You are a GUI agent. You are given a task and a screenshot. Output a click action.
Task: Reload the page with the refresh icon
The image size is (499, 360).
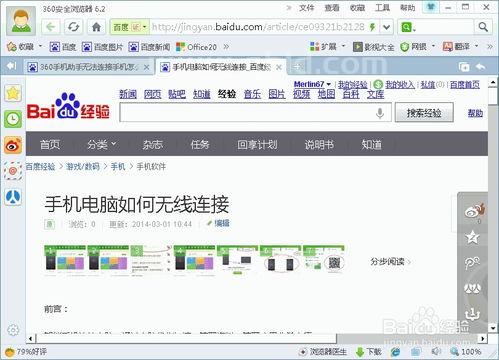click(73, 27)
